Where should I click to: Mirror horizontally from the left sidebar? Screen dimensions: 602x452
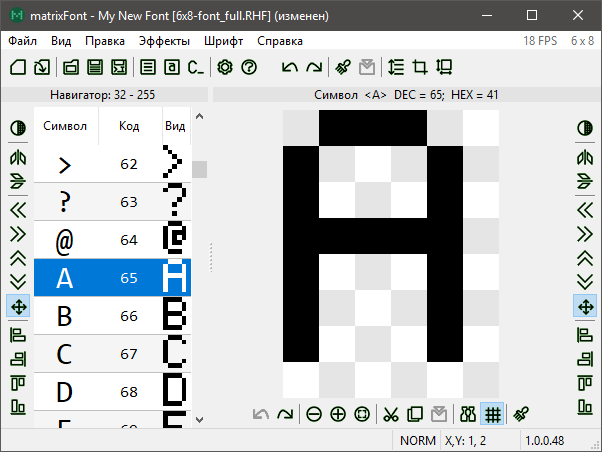tap(18, 157)
